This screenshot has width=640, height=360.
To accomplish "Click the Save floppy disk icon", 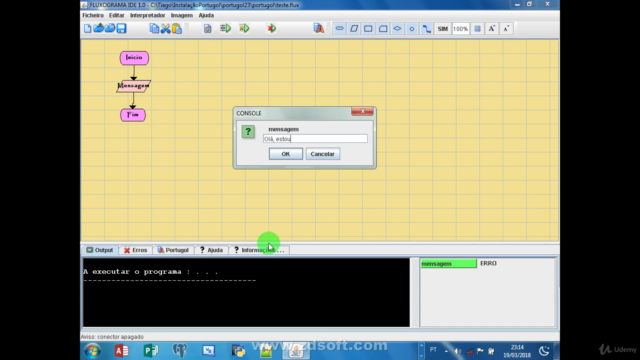I will (121, 28).
